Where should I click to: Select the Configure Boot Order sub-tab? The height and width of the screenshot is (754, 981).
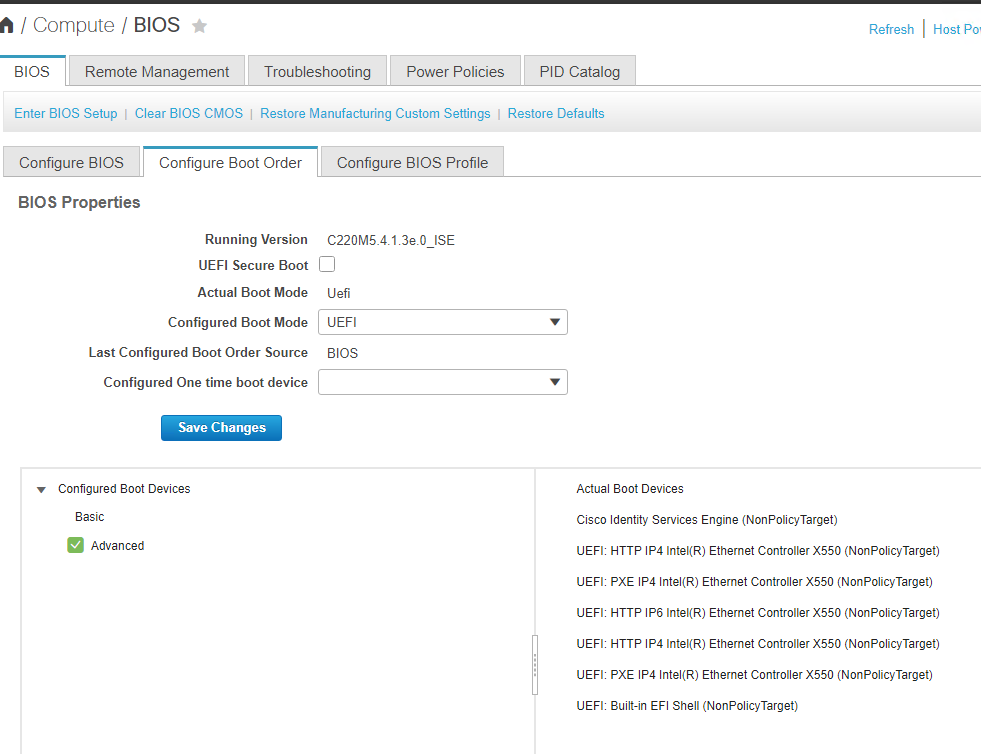(x=230, y=162)
